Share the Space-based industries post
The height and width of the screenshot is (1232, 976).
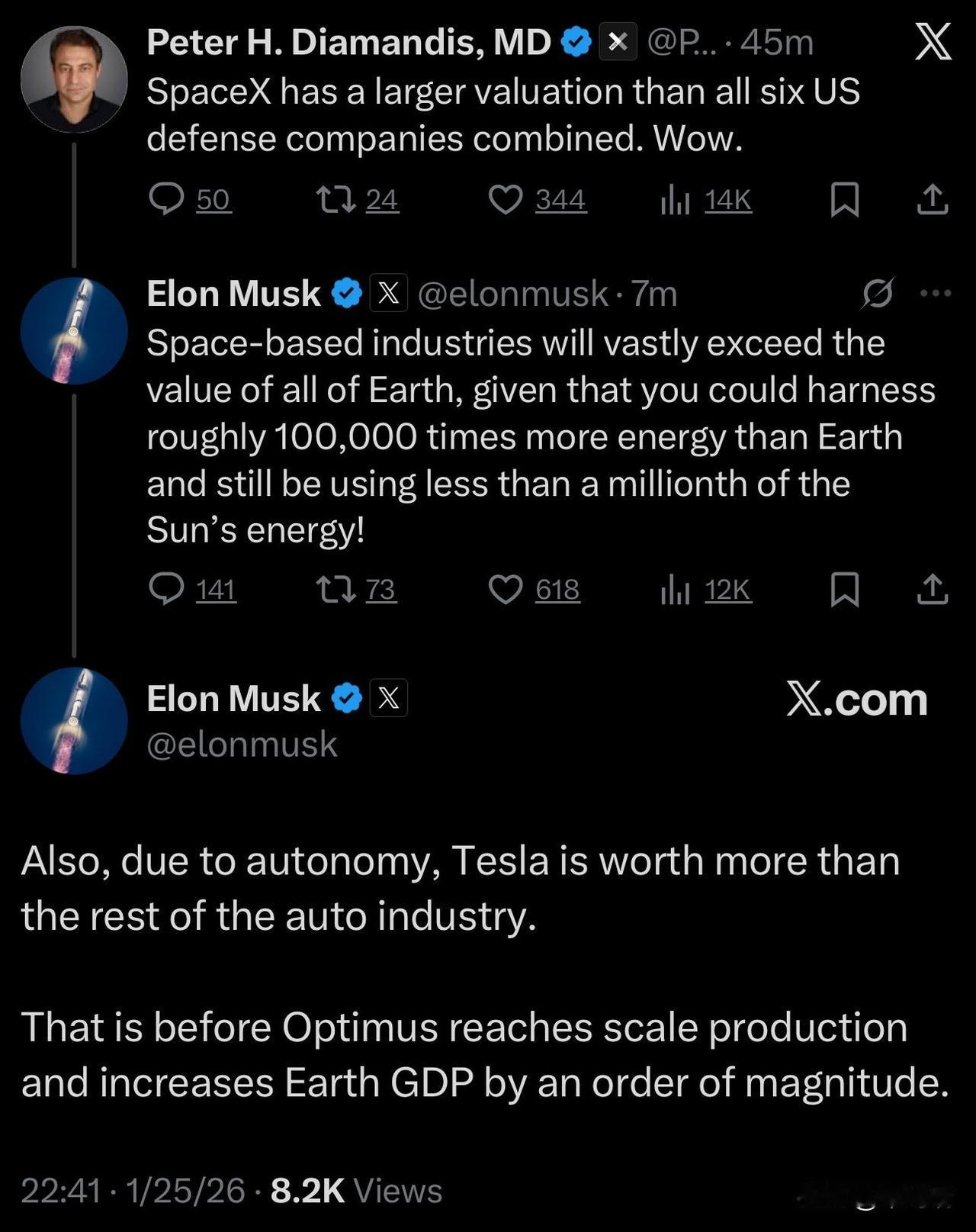tap(932, 589)
